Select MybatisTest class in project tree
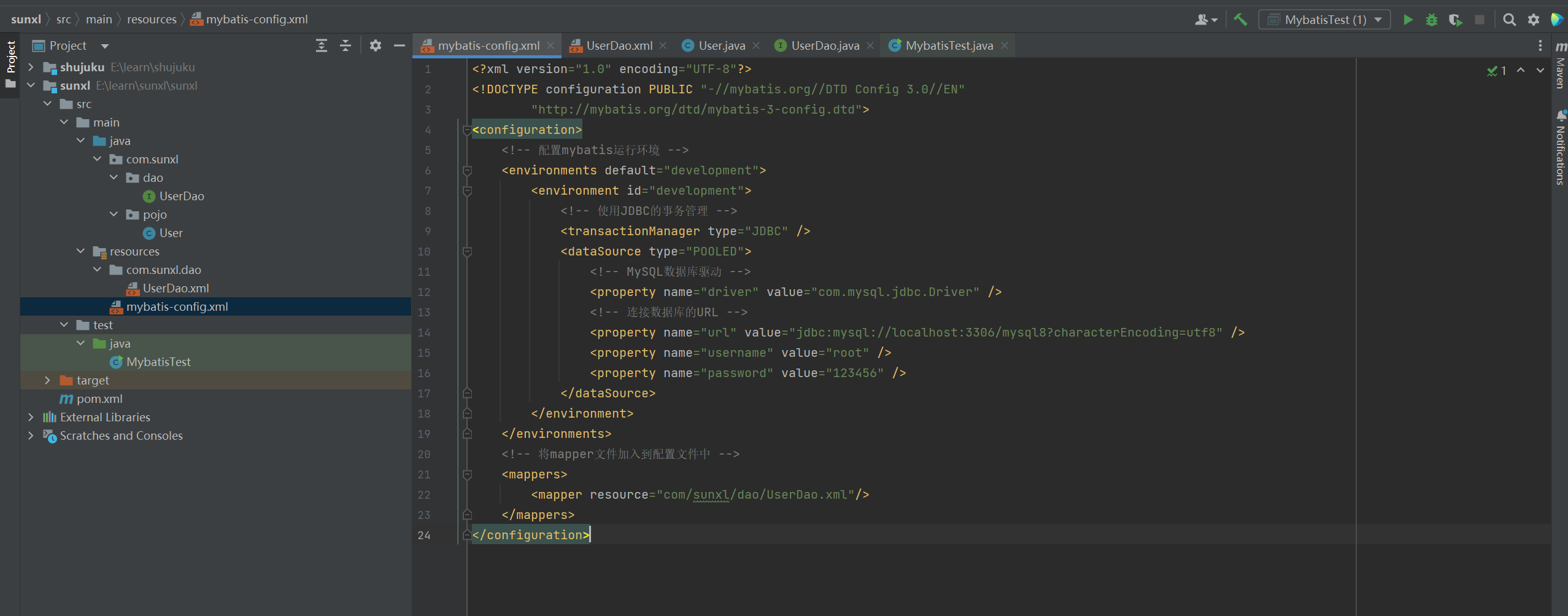The height and width of the screenshot is (616, 1568). tap(158, 362)
